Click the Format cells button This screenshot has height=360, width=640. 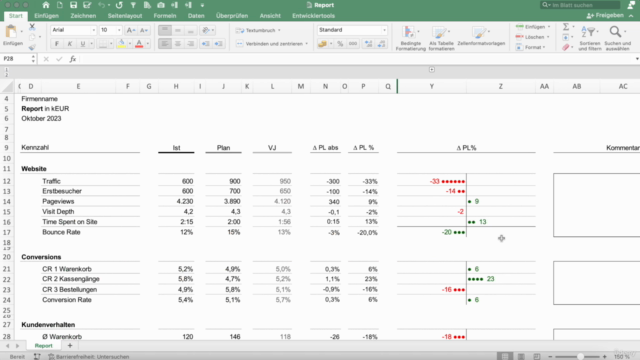click(x=530, y=47)
